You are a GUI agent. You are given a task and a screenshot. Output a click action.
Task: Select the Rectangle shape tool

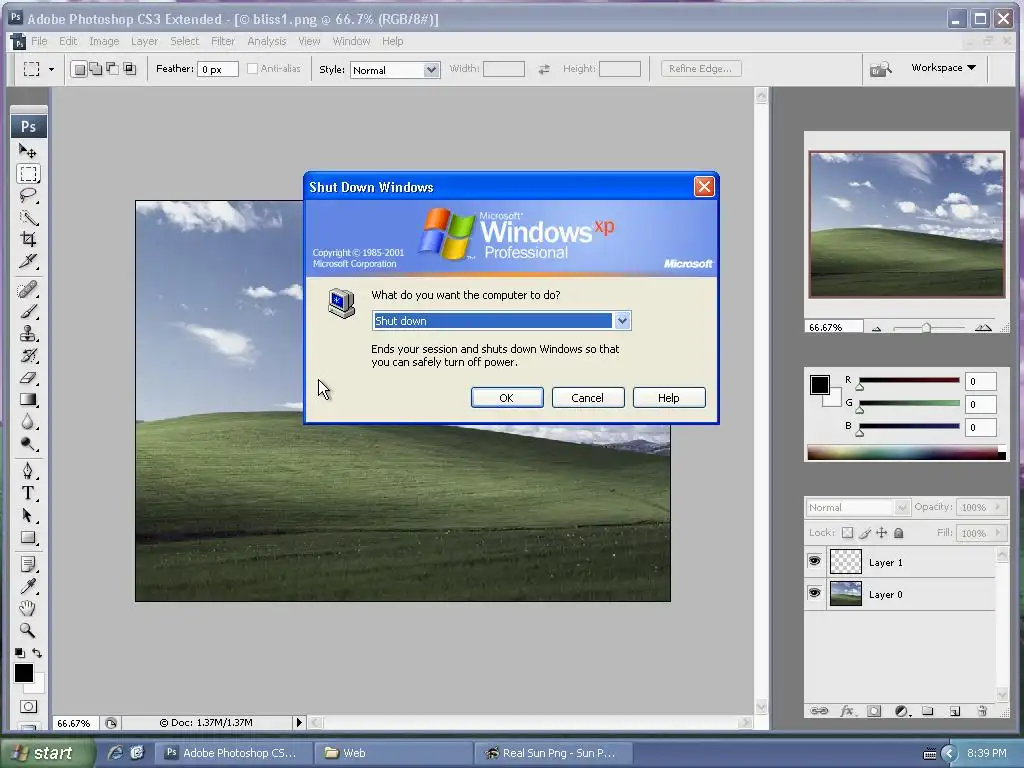(x=27, y=537)
